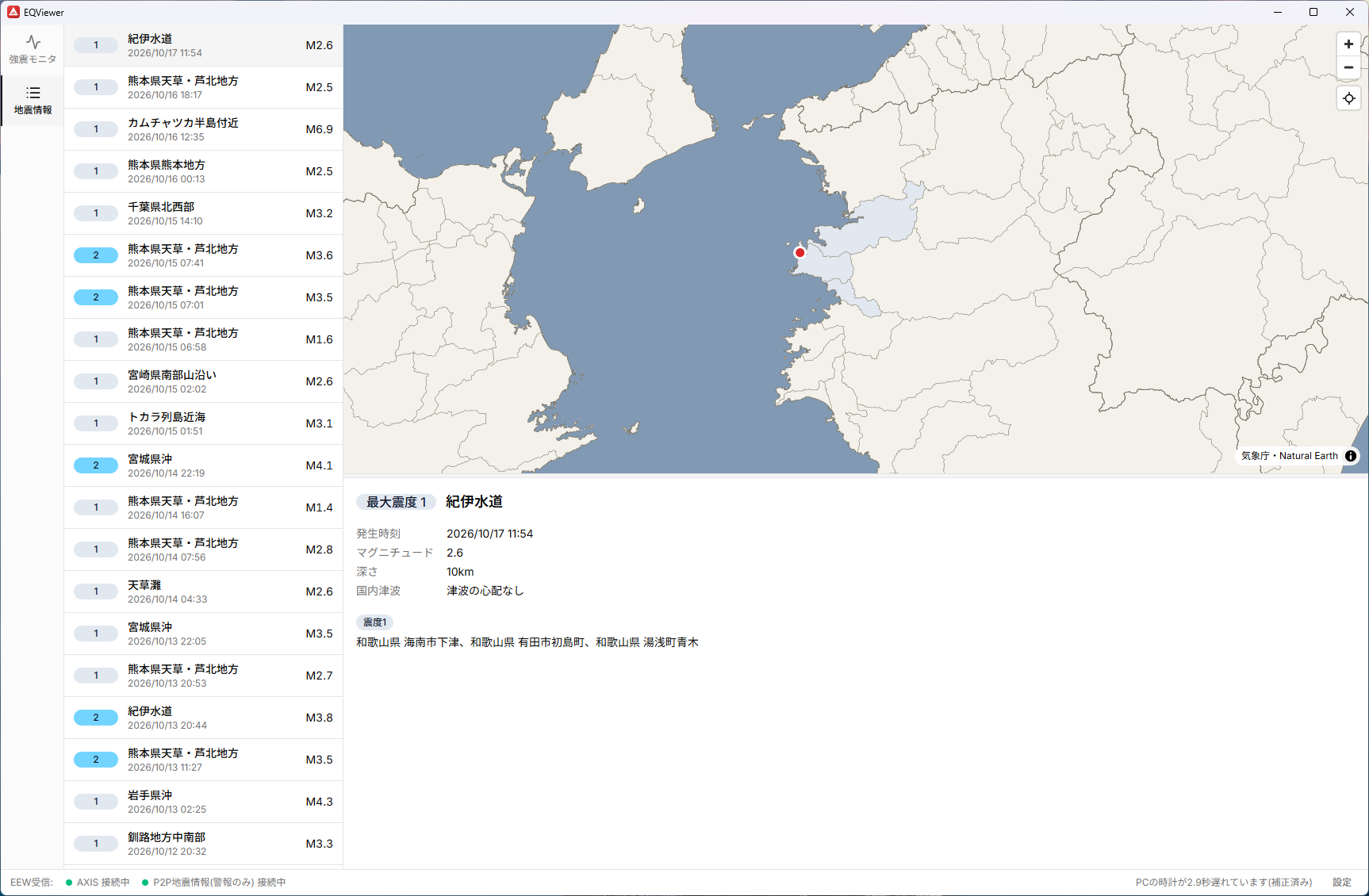Open entry dated 2026/10/13 20:53
Viewport: 1369px width, 896px height.
click(x=203, y=676)
